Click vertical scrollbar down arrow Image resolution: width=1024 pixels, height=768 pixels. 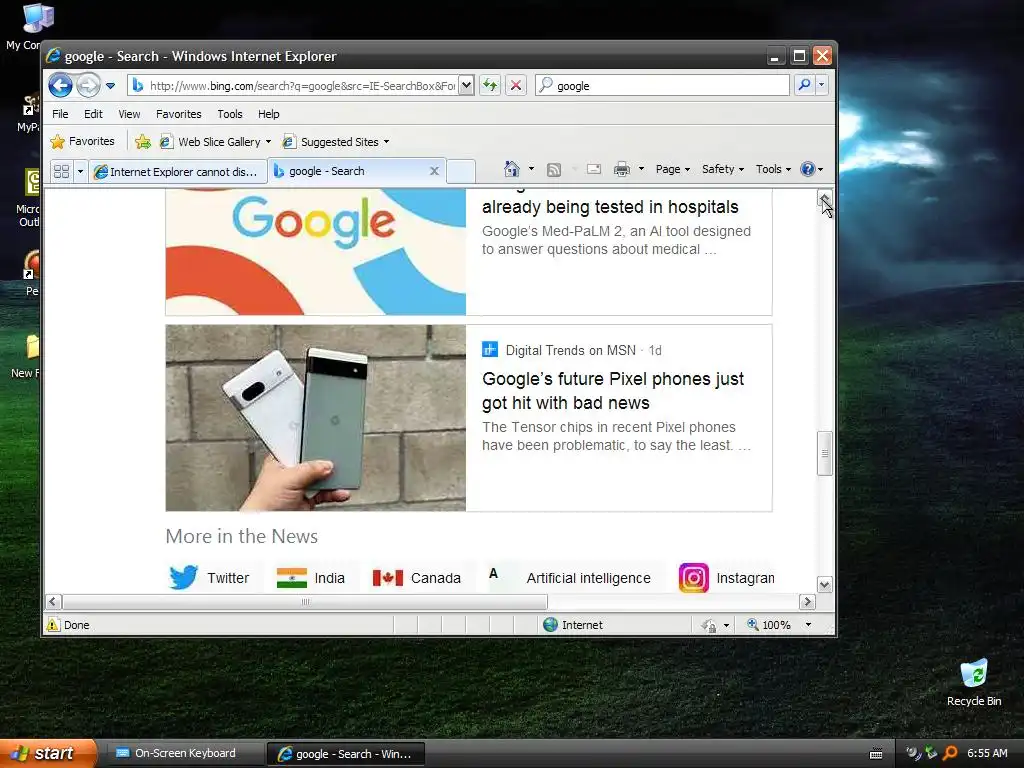point(824,584)
